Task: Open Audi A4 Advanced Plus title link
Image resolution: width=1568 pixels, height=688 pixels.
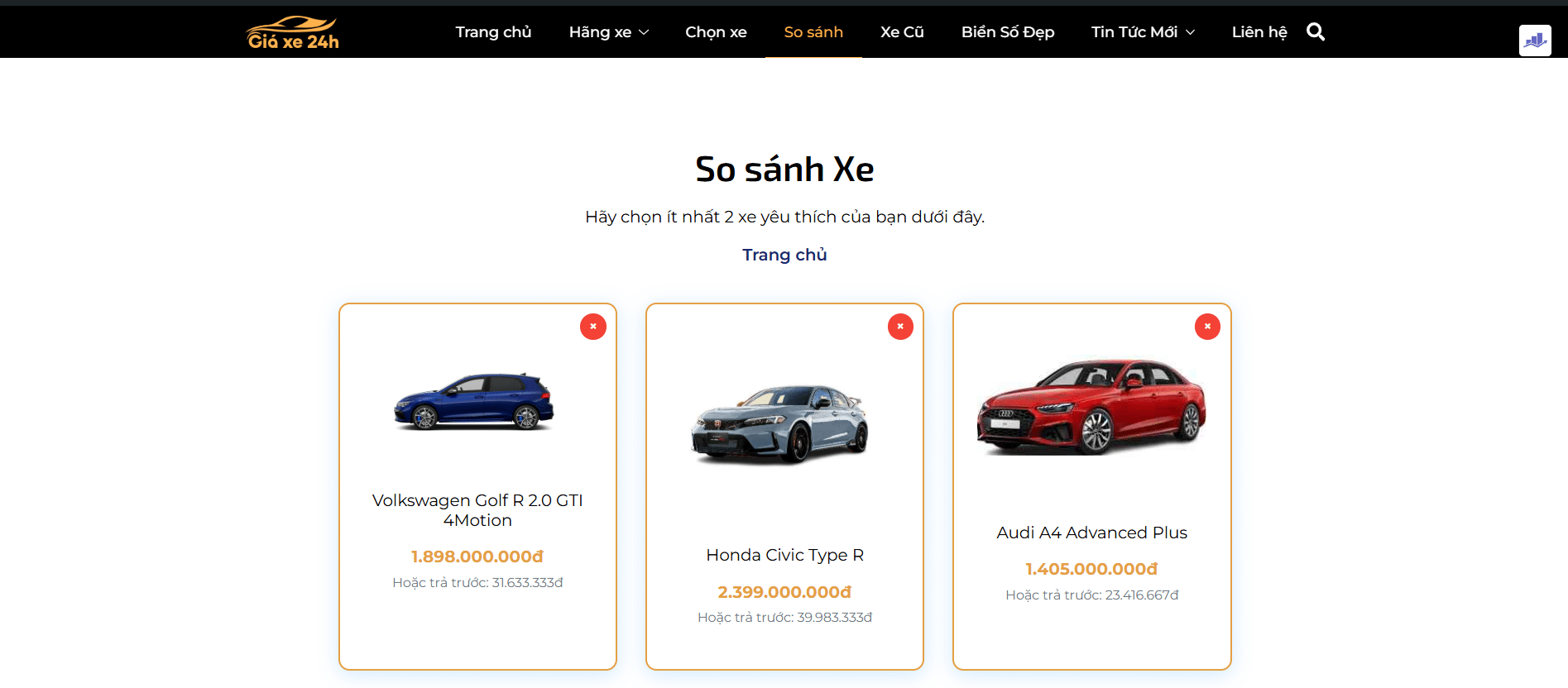Action: 1091,533
